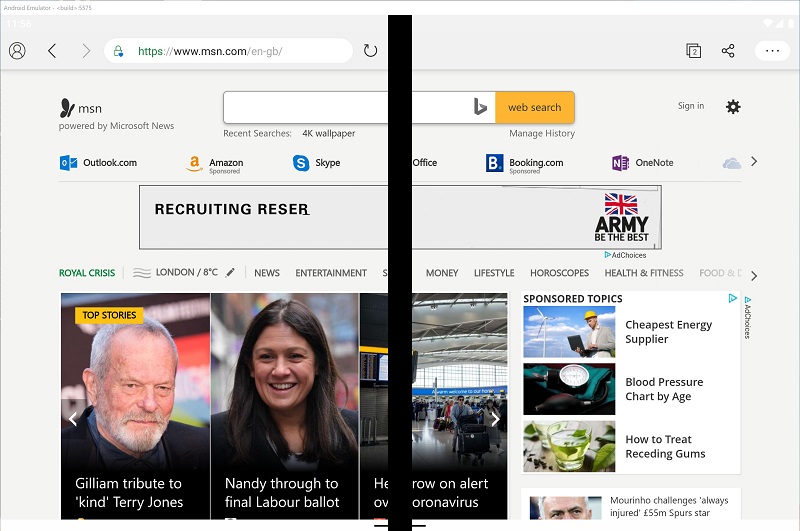This screenshot has height=531, width=800.
Task: Open Mourinho challenges Spurs star article
Action: tap(669, 507)
